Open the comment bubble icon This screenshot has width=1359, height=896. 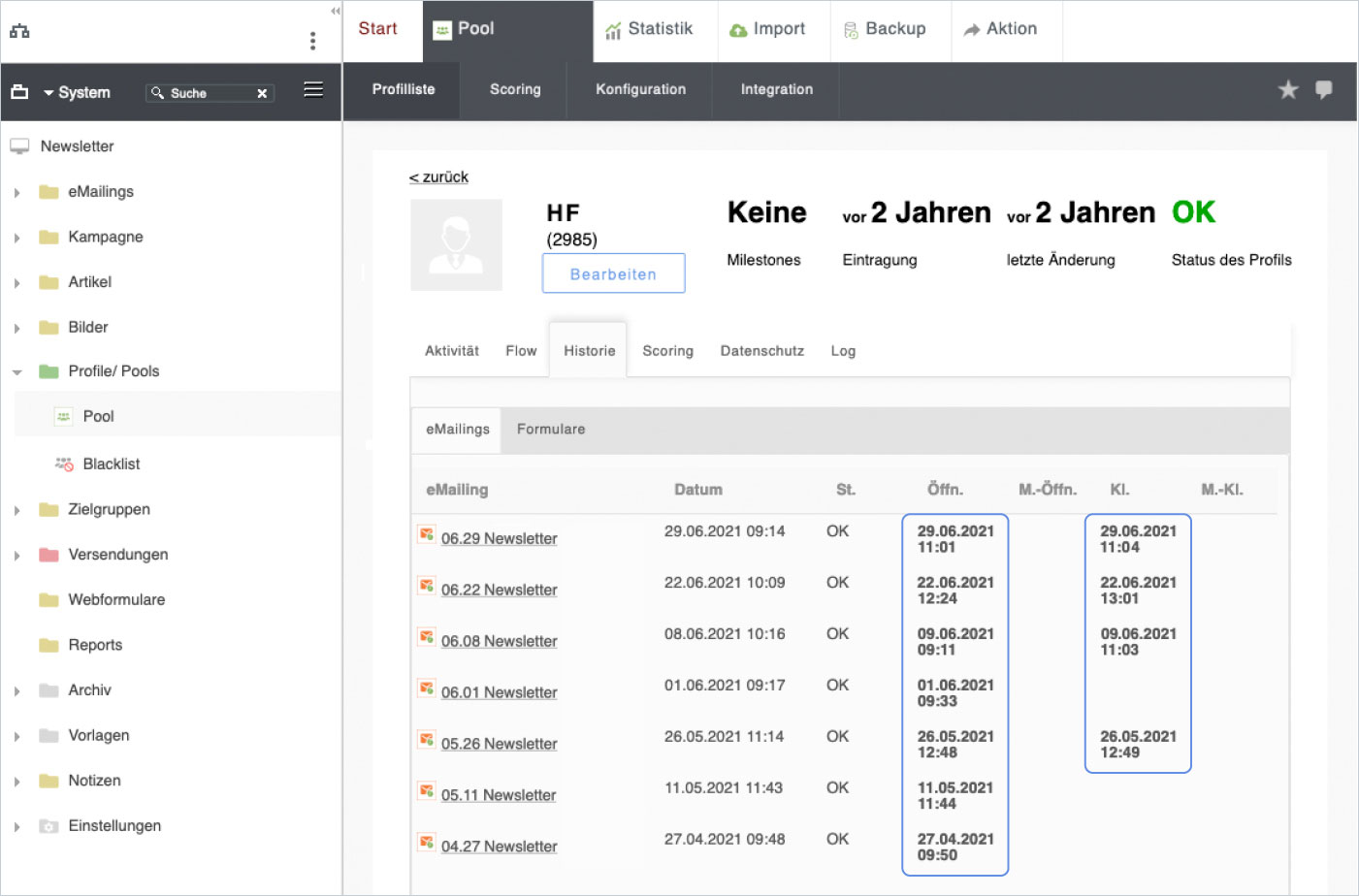click(x=1323, y=90)
